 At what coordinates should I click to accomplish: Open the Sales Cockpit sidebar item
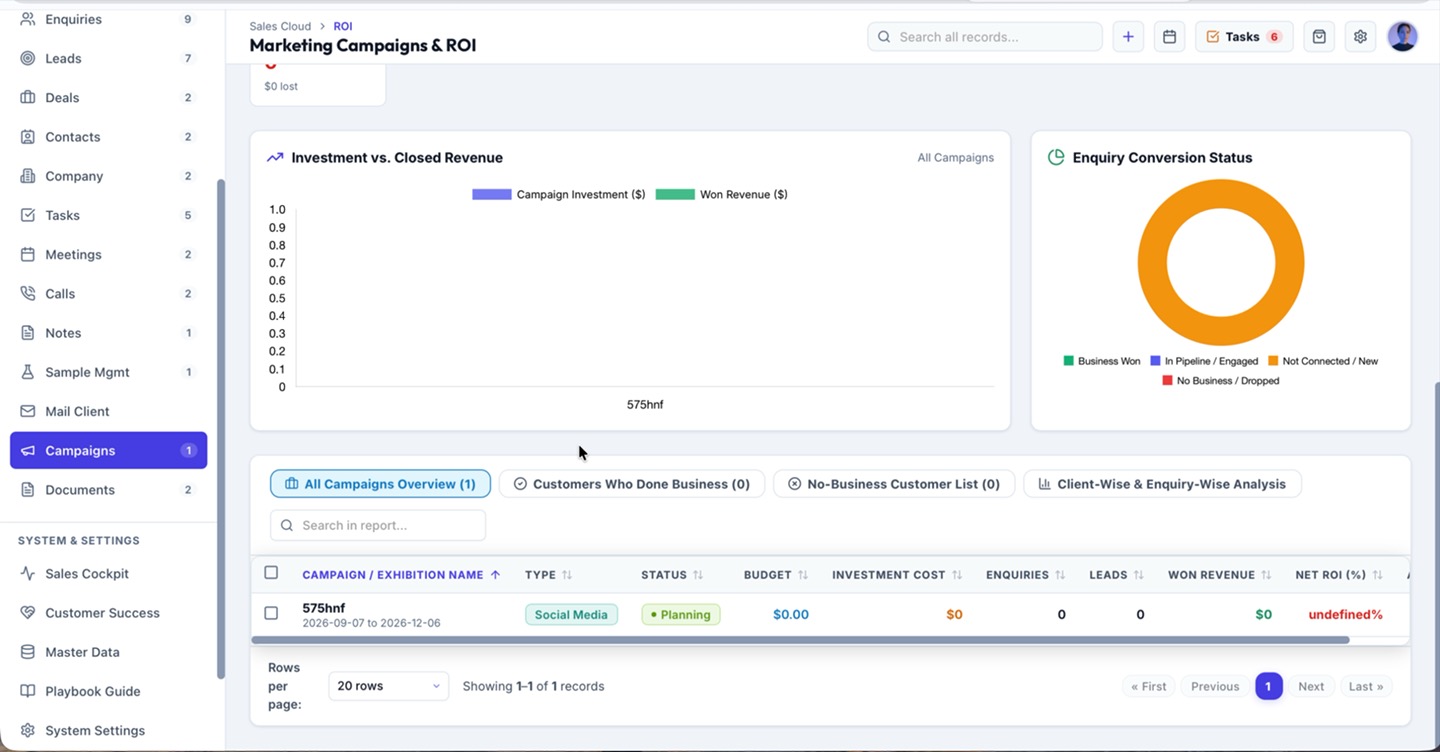pos(108,574)
